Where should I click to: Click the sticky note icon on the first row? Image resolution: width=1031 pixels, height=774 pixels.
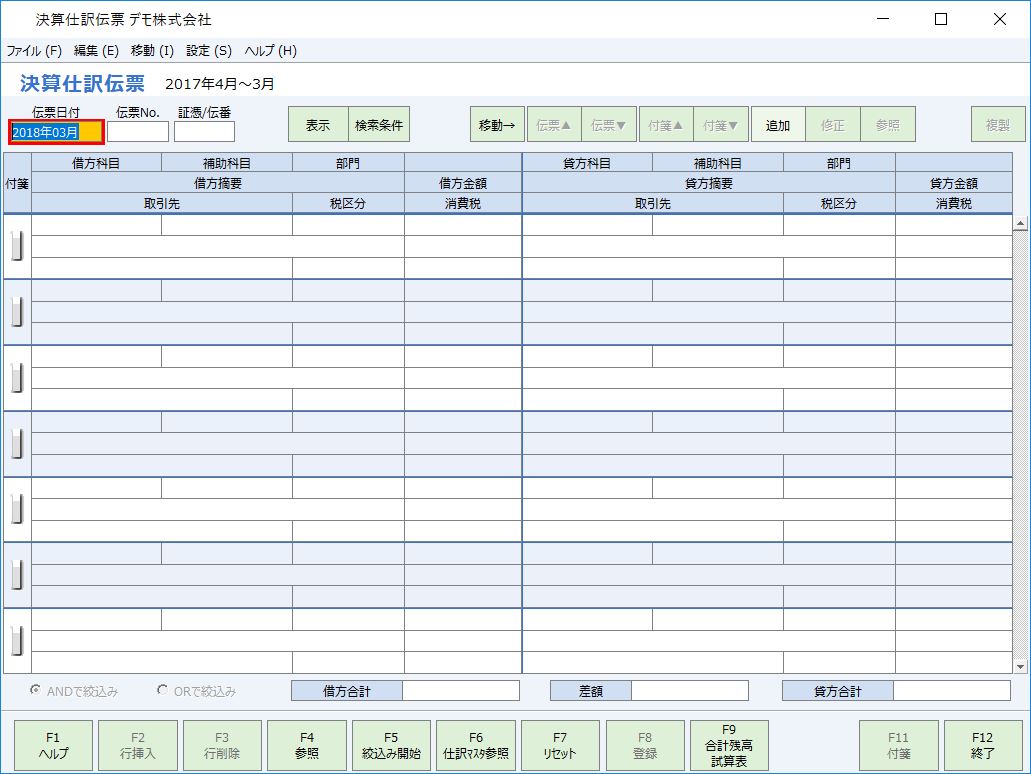pyautogui.click(x=15, y=243)
